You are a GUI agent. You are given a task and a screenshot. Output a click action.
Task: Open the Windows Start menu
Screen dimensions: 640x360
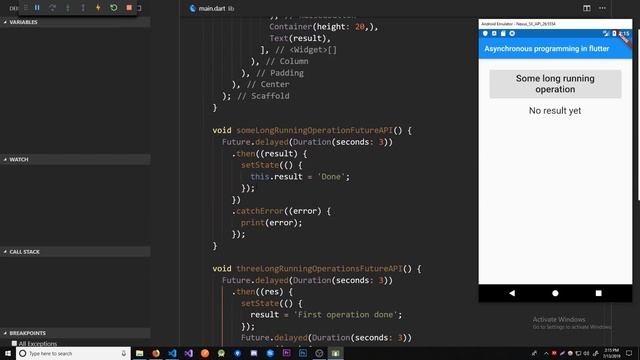(x=8, y=353)
